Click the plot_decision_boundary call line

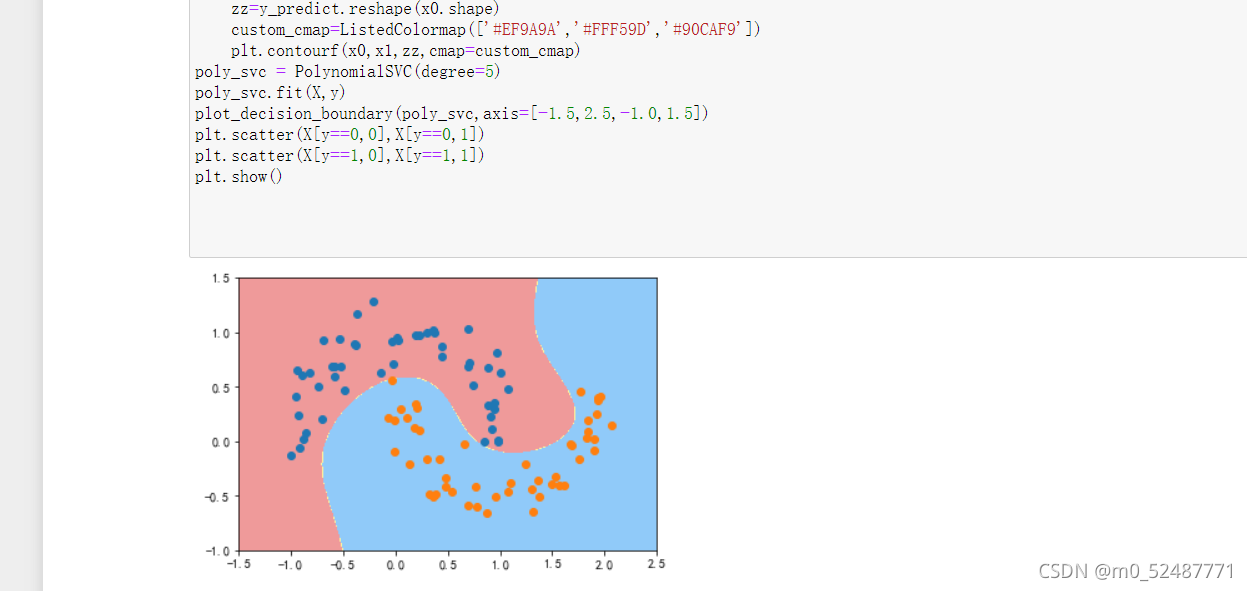pos(452,114)
